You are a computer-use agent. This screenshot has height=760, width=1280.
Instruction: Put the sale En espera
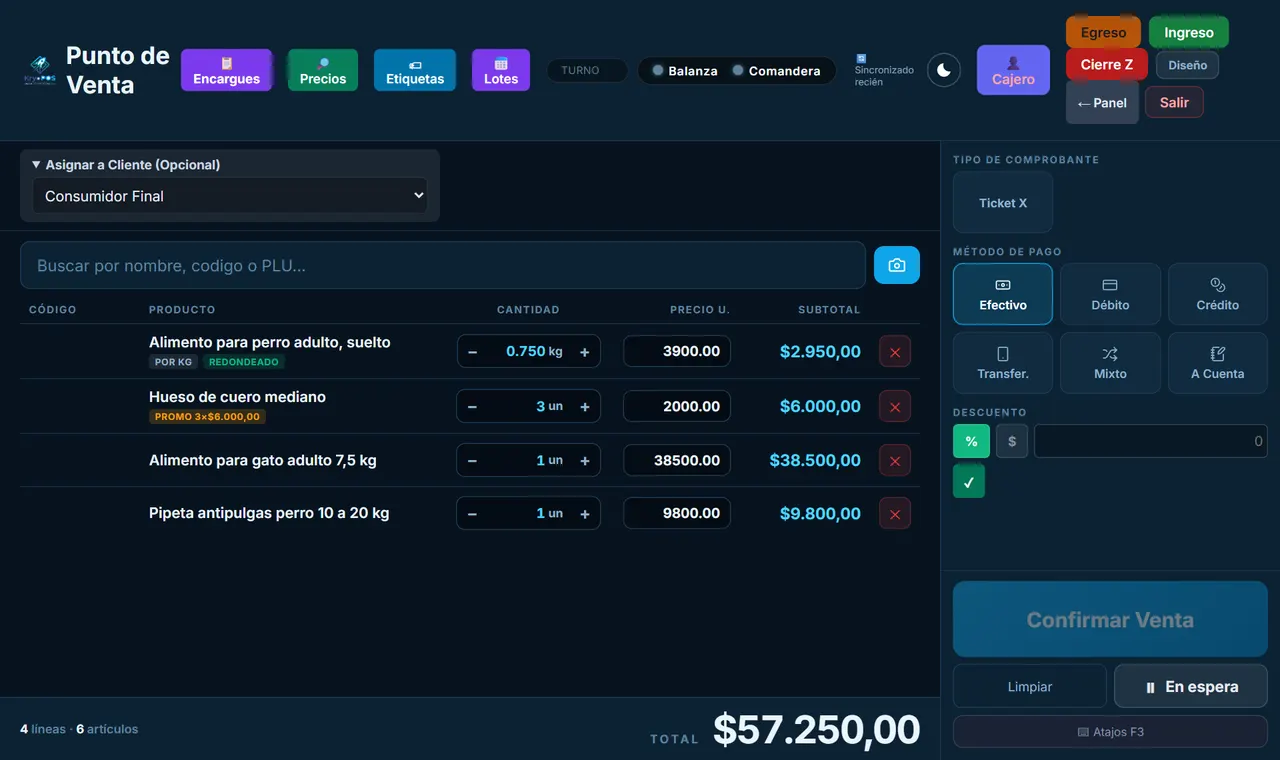pyautogui.click(x=1191, y=687)
